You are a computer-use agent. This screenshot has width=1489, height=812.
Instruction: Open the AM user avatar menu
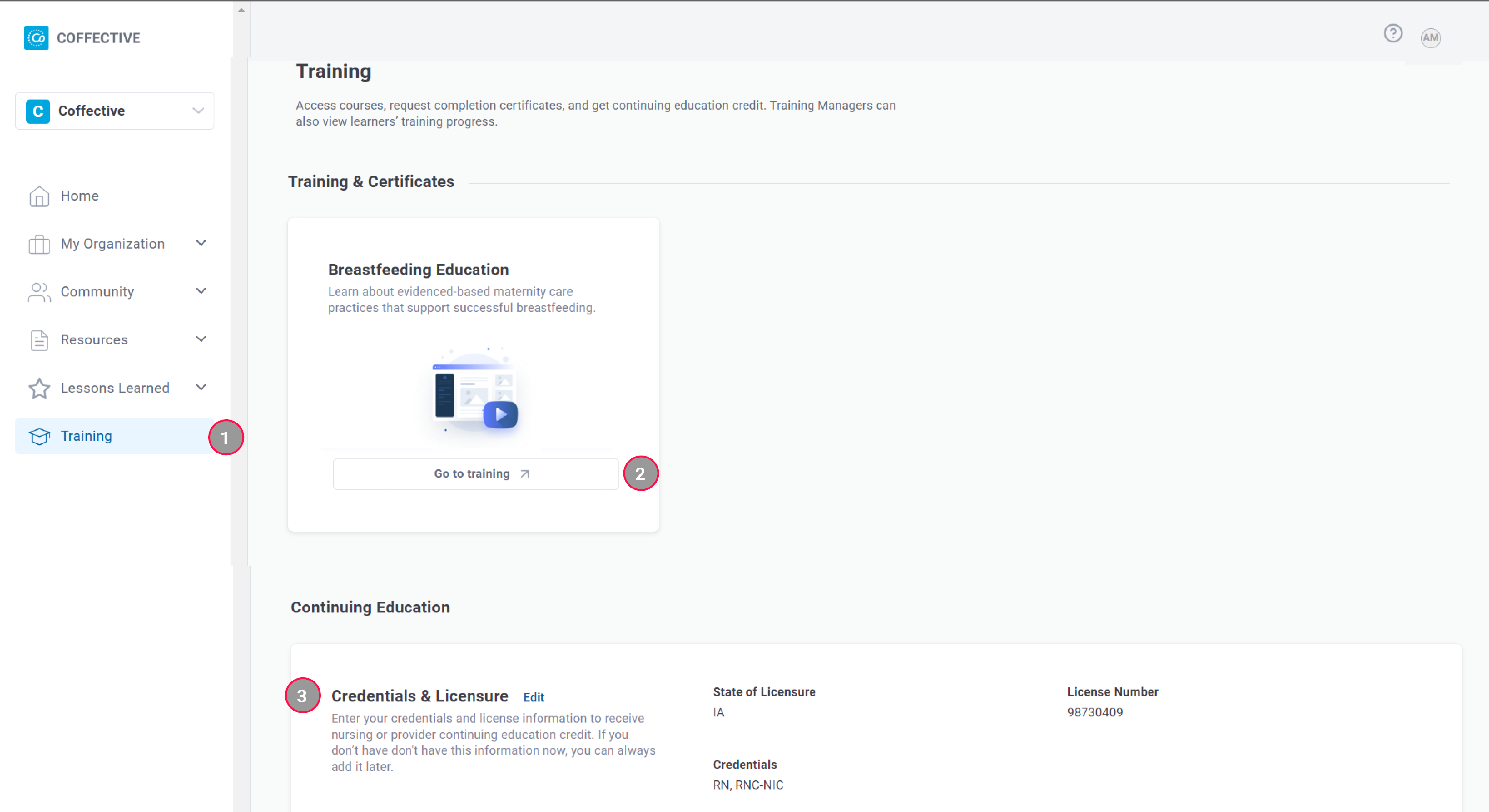(1430, 38)
